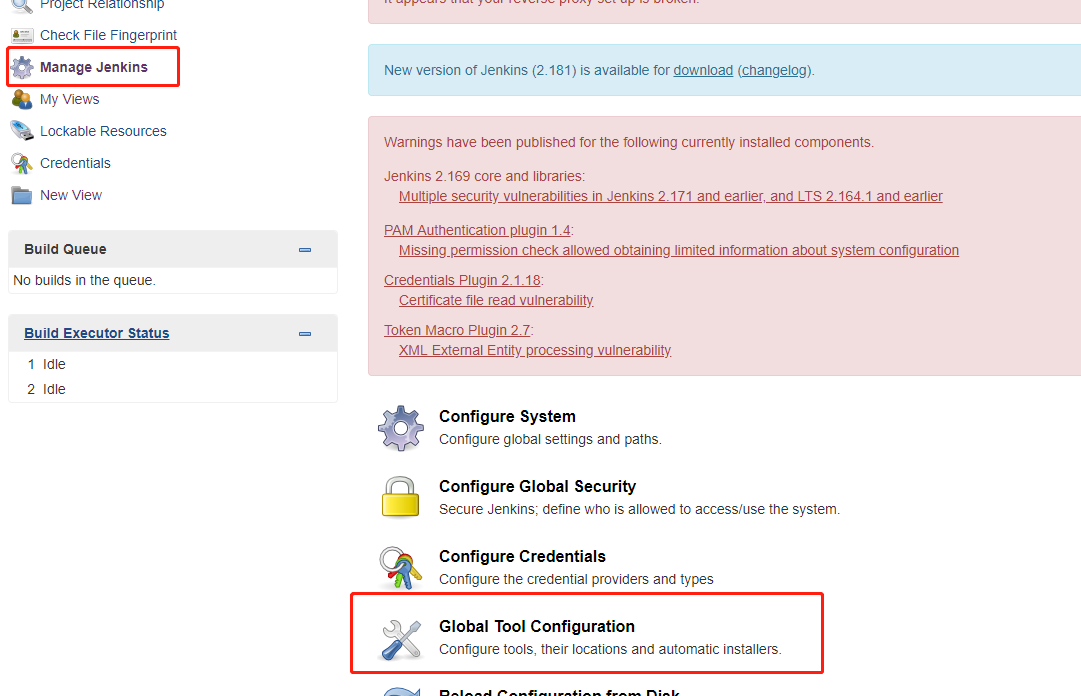Image resolution: width=1081 pixels, height=696 pixels.
Task: Follow the Jenkins download link
Action: (703, 70)
